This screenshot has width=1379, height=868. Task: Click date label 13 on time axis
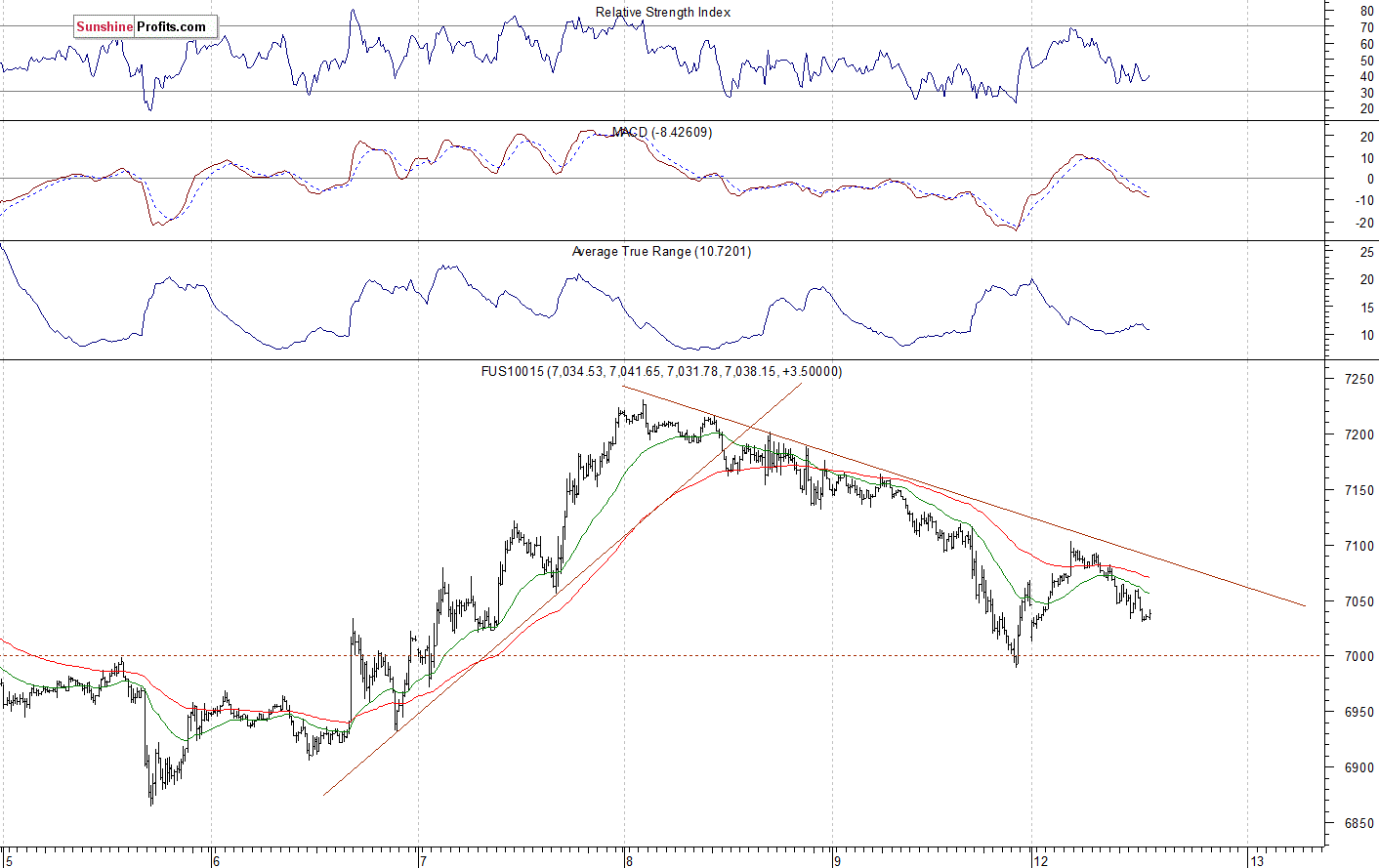coord(1258,861)
